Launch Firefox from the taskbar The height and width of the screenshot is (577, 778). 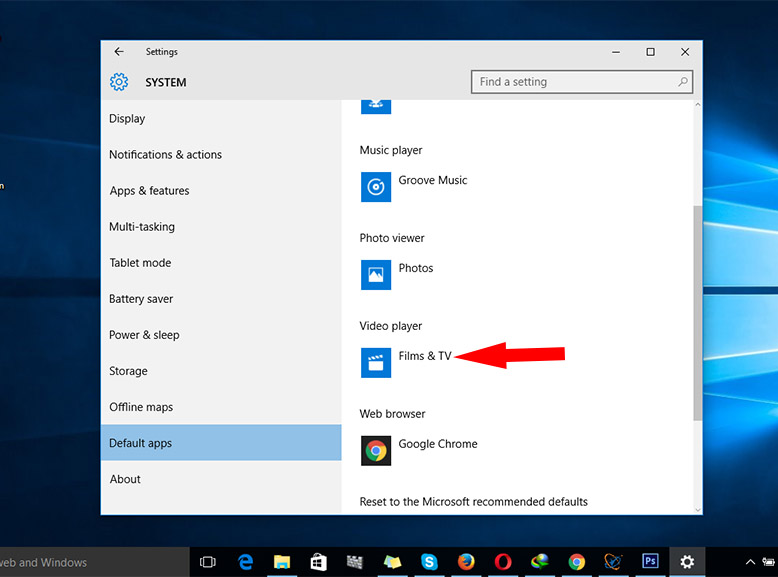(466, 562)
